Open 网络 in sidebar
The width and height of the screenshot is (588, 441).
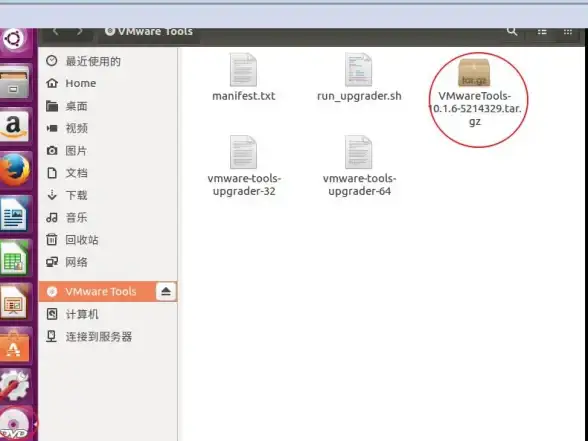tap(108, 262)
